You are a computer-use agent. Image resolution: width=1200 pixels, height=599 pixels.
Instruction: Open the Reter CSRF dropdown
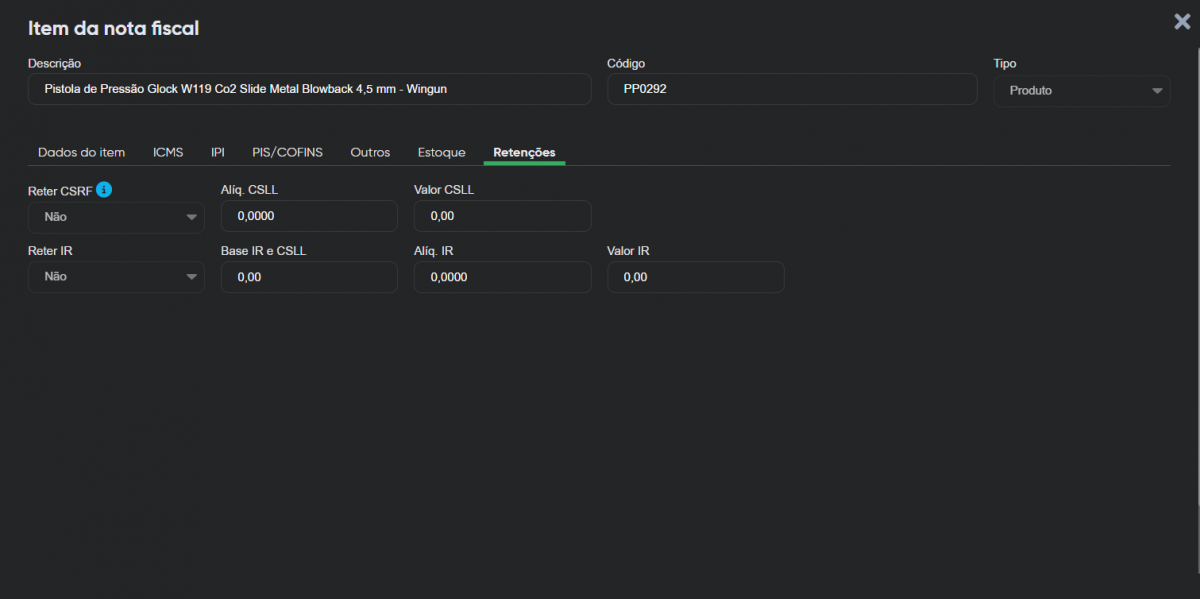116,217
